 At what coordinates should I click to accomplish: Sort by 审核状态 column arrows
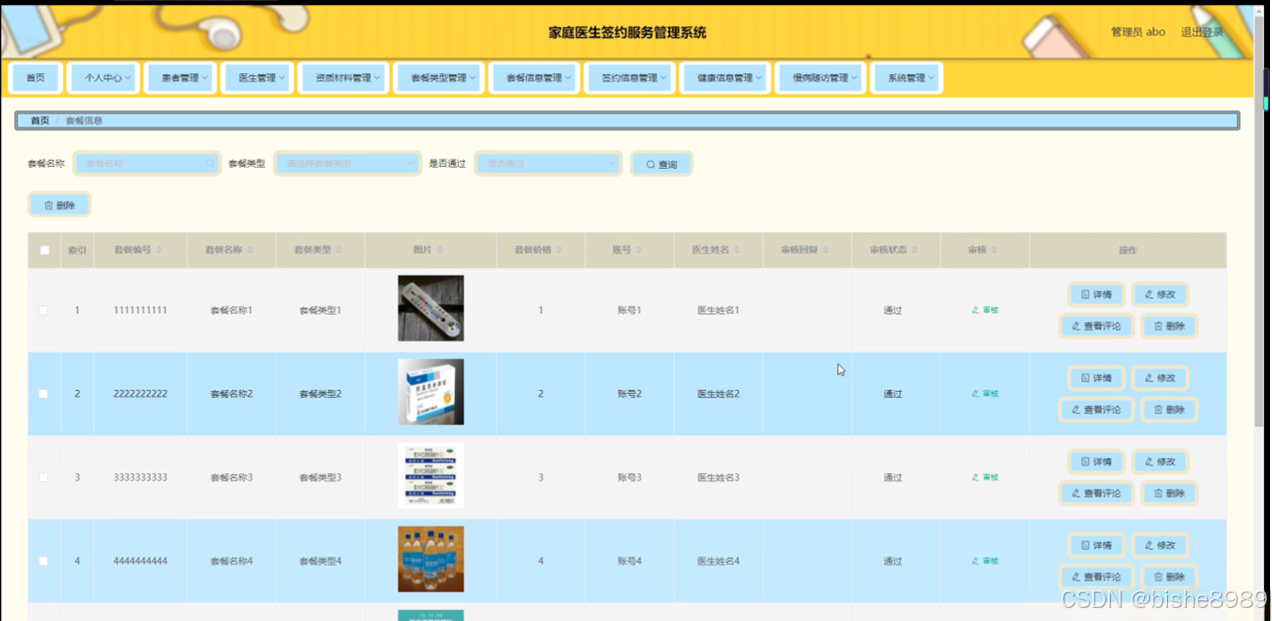(x=915, y=250)
